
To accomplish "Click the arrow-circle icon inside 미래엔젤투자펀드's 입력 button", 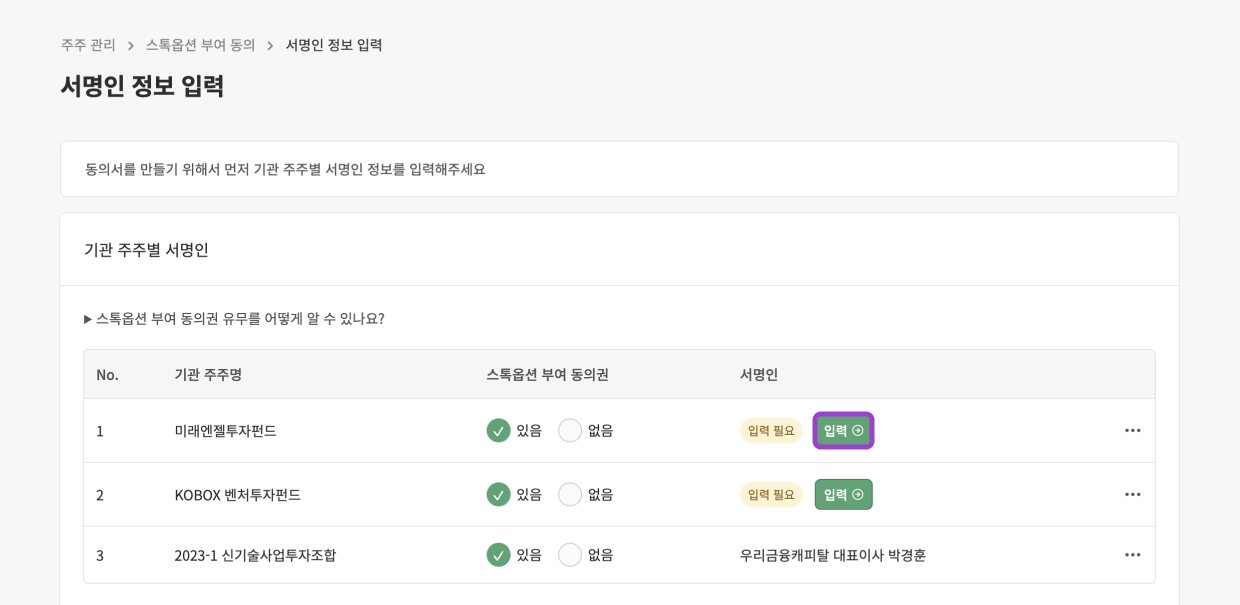I will [x=856, y=430].
